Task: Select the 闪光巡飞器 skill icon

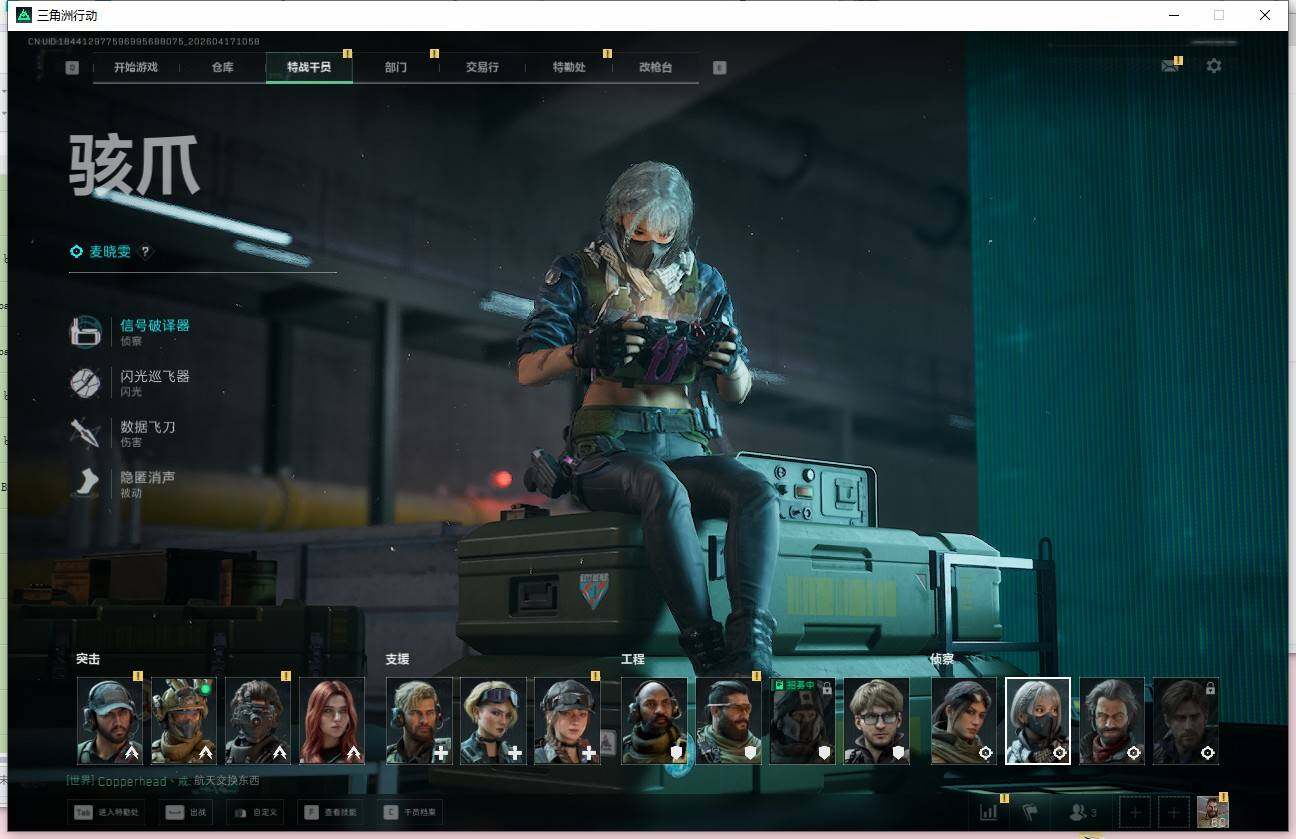Action: tap(86, 383)
